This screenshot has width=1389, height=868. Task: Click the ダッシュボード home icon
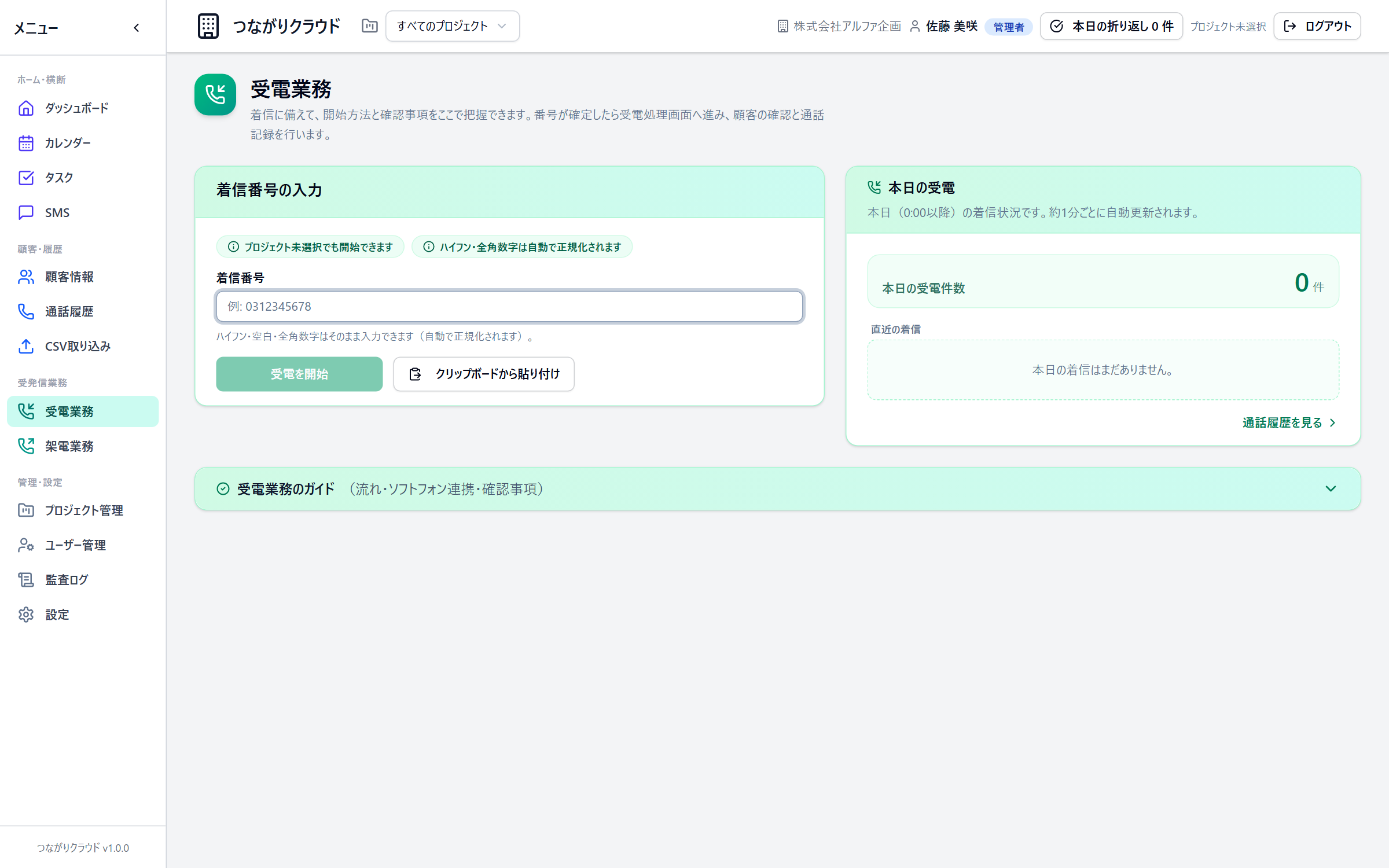click(26, 108)
